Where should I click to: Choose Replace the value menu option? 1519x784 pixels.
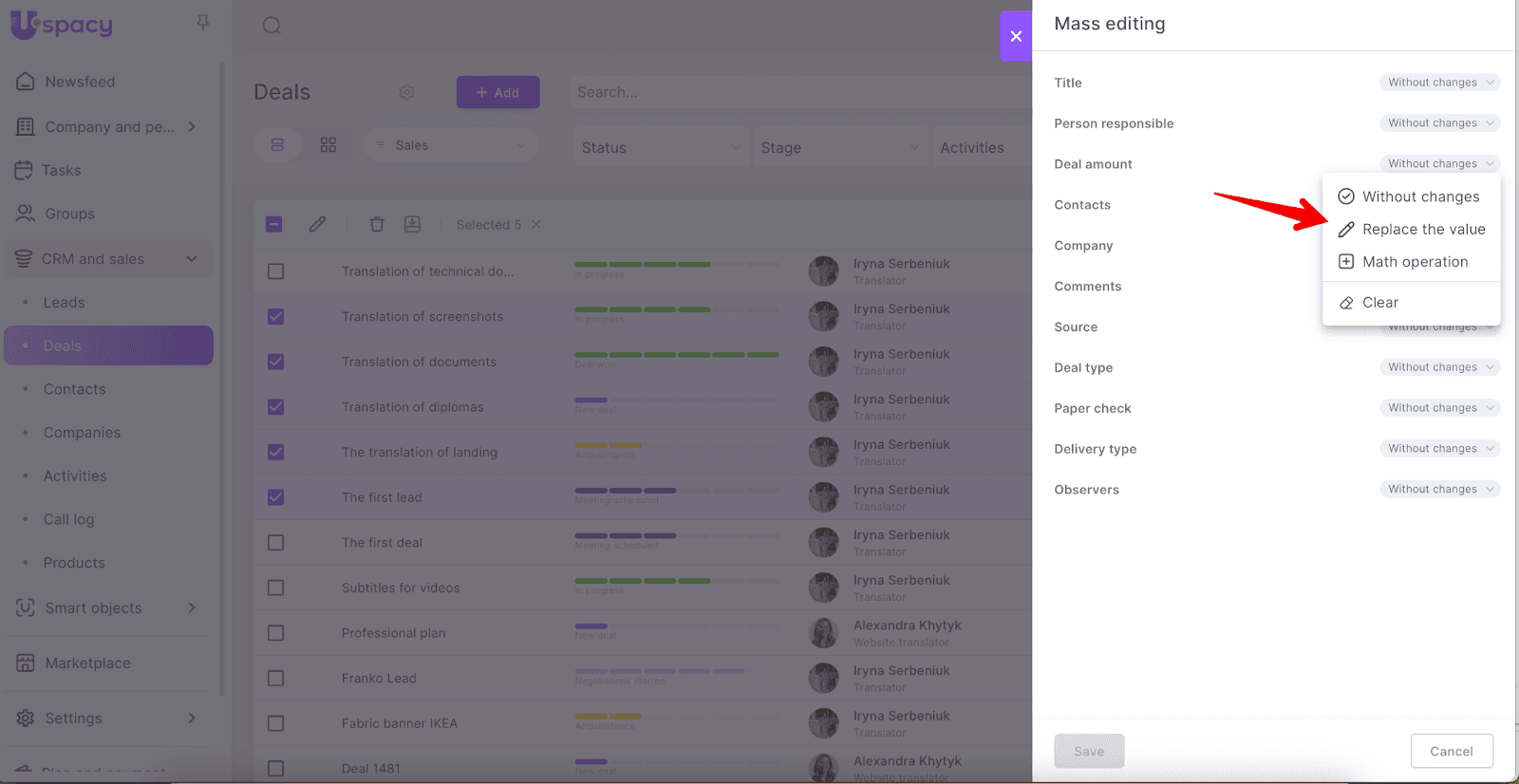pyautogui.click(x=1422, y=230)
